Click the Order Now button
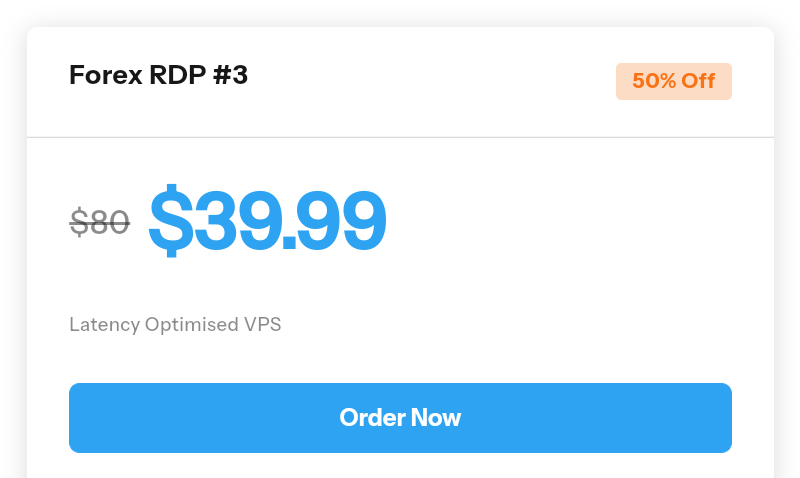 [x=400, y=418]
